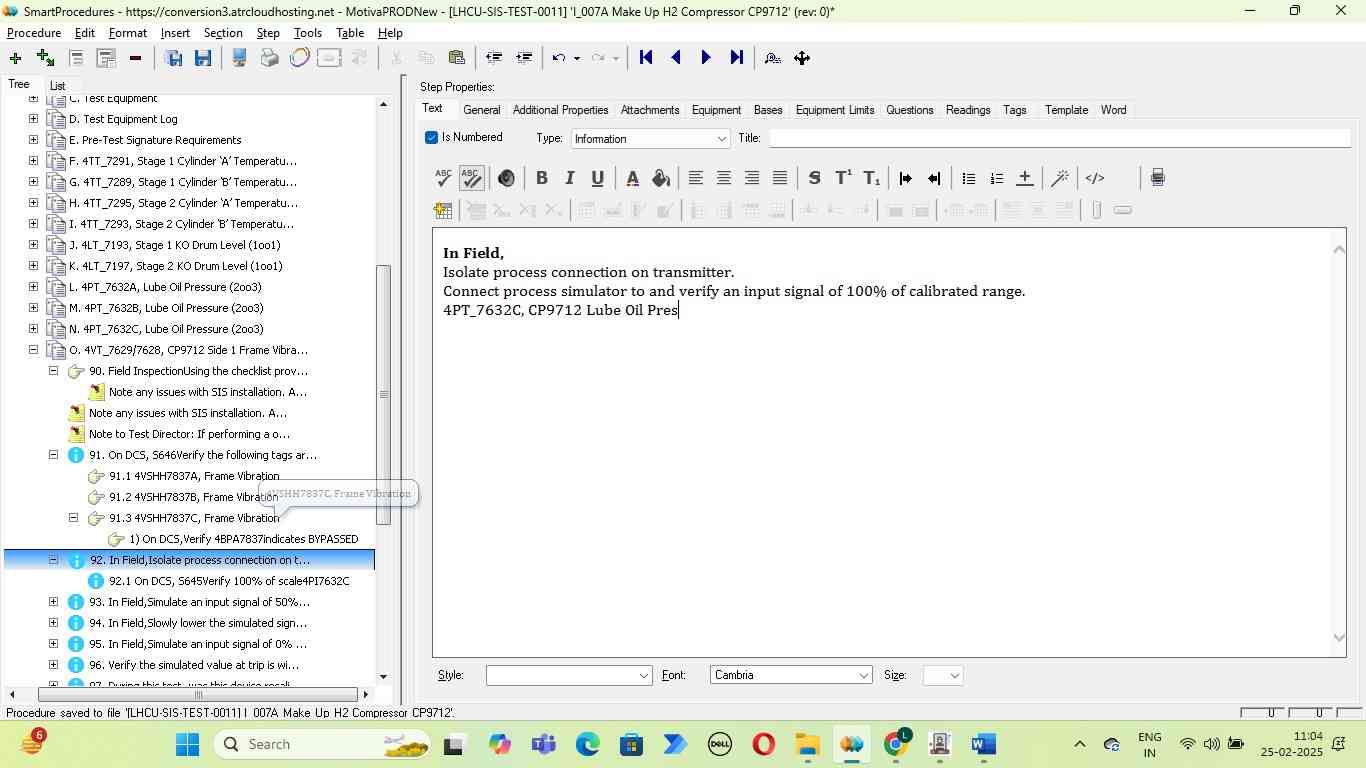
Task: Select step 94 Slowly lower the simulated signal
Action: point(198,623)
